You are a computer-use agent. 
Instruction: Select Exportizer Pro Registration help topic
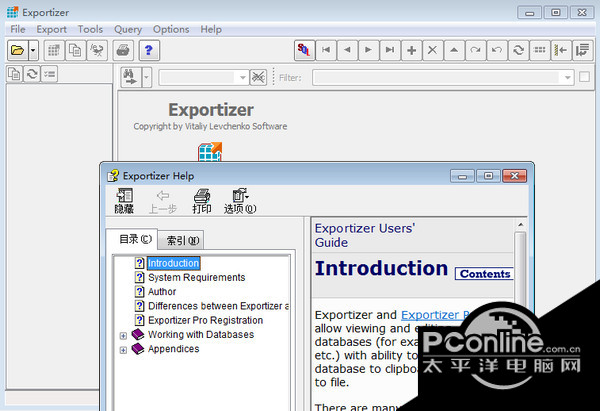click(x=205, y=320)
